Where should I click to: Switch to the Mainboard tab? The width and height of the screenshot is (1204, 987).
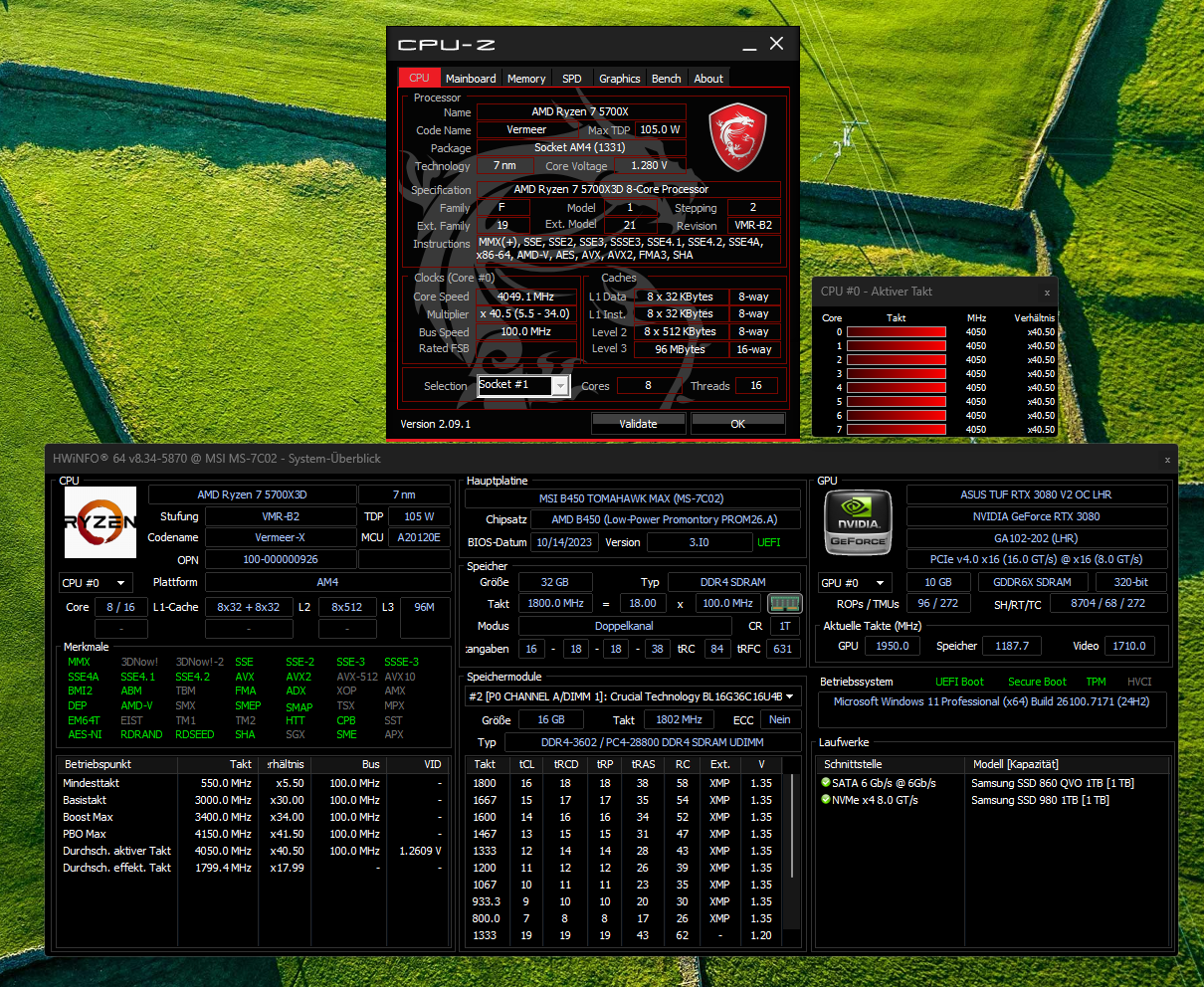[x=471, y=78]
